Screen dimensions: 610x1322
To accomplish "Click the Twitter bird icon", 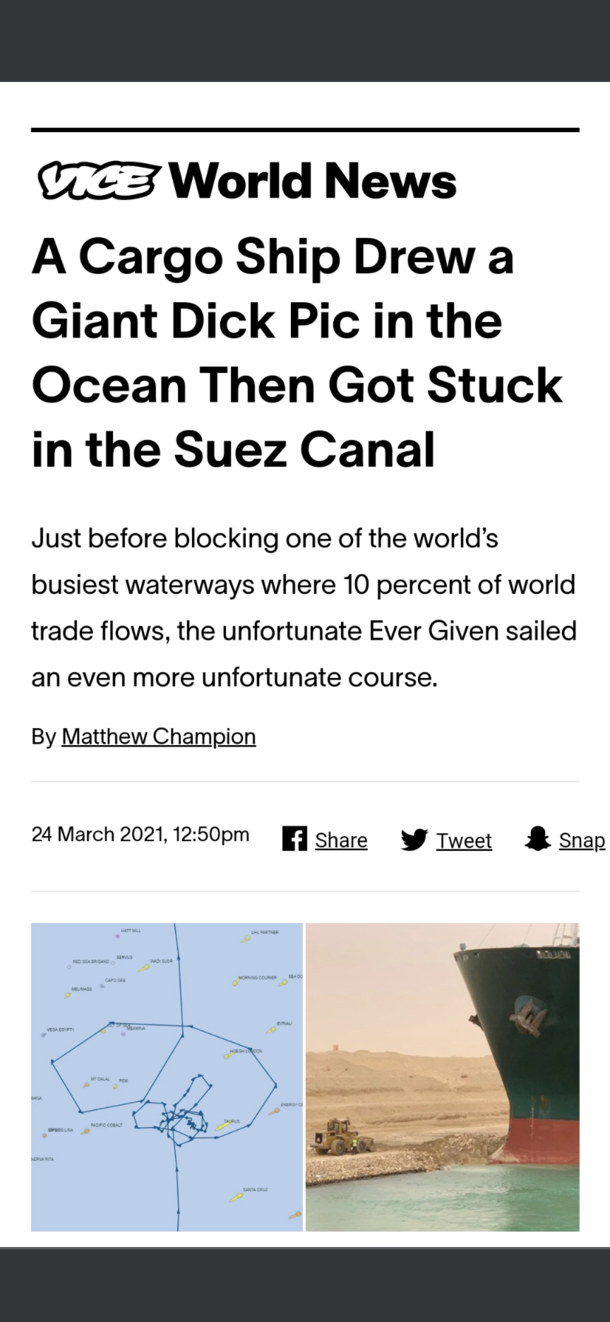I will [x=414, y=840].
